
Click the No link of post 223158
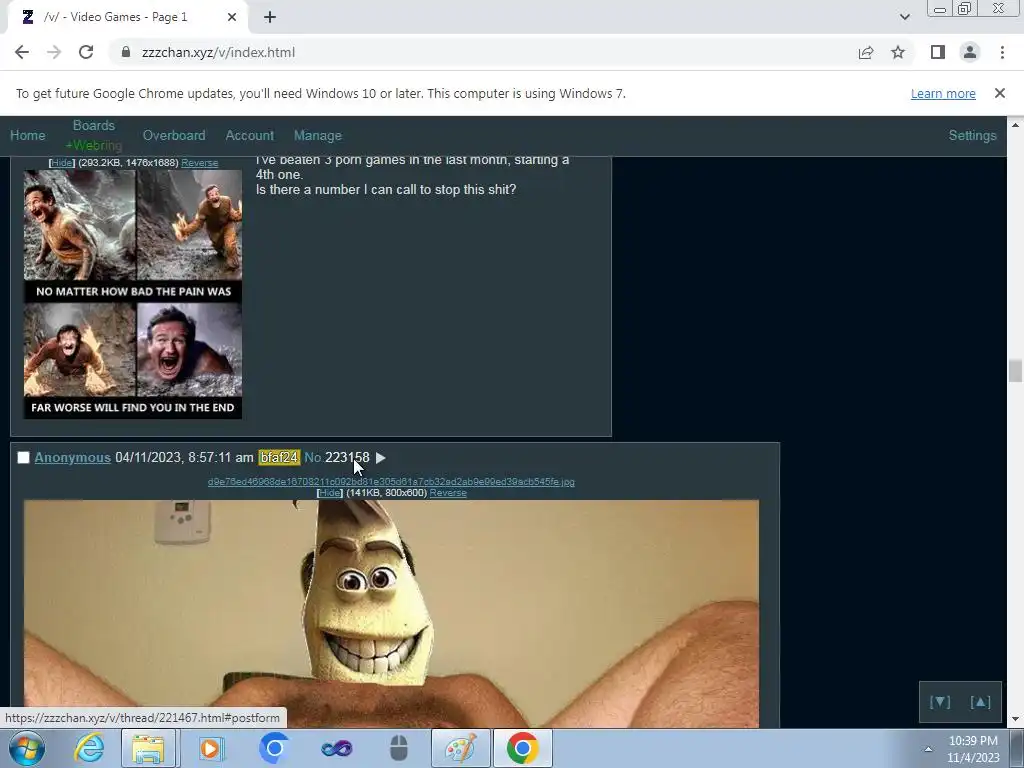[313, 458]
